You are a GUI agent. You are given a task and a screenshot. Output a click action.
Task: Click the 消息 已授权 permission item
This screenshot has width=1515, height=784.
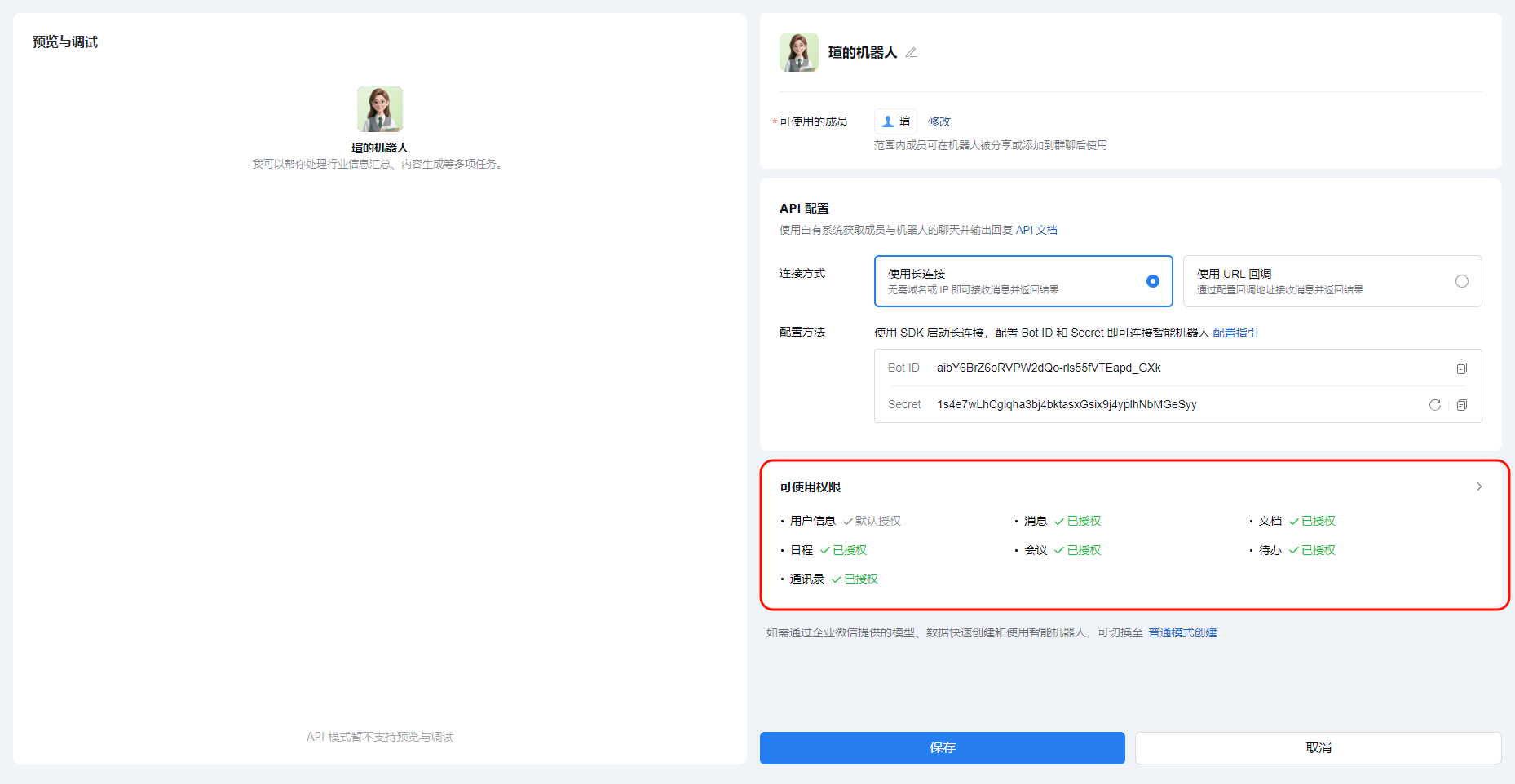tap(1058, 521)
